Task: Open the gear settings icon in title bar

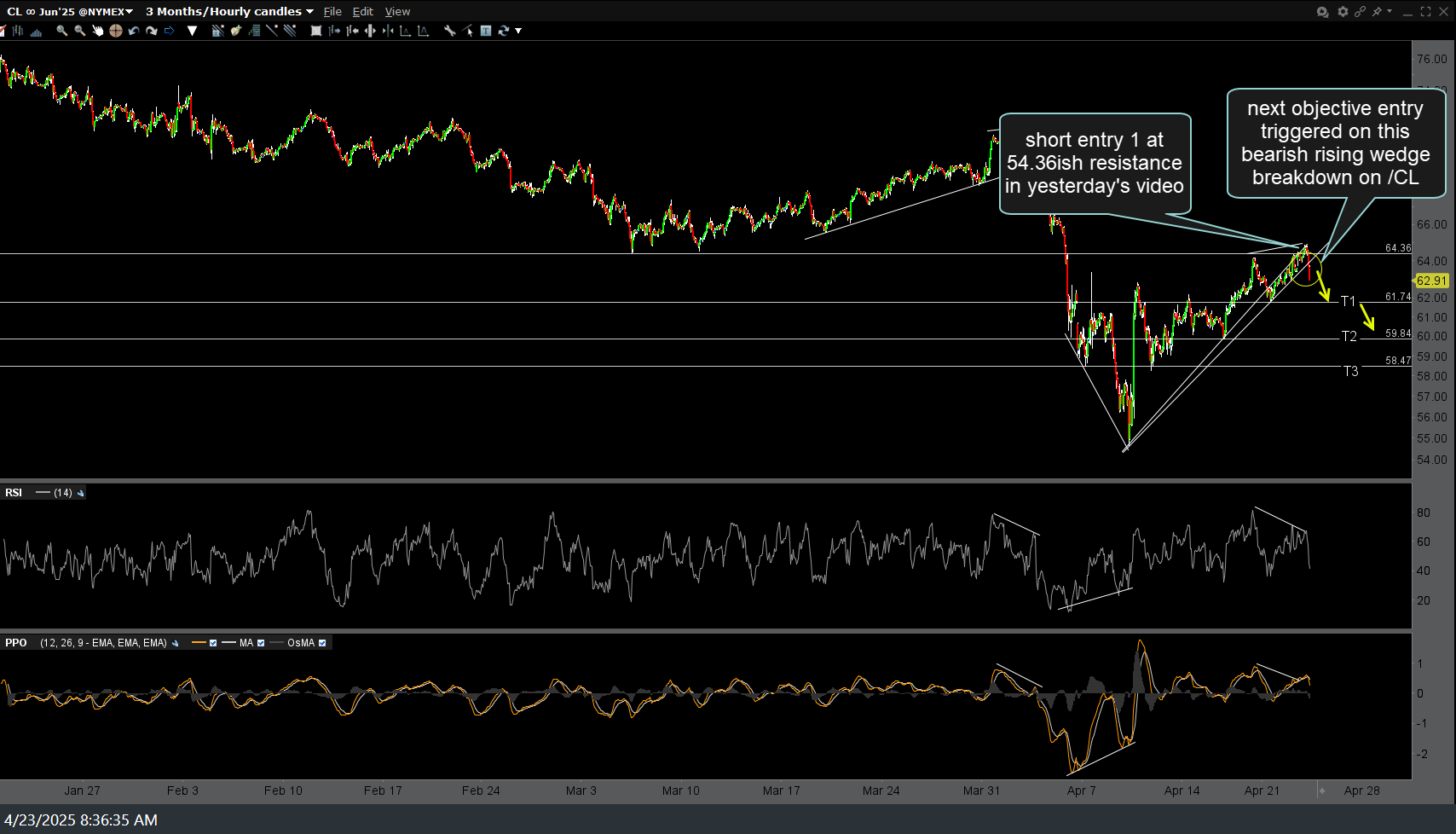Action: (x=1343, y=11)
